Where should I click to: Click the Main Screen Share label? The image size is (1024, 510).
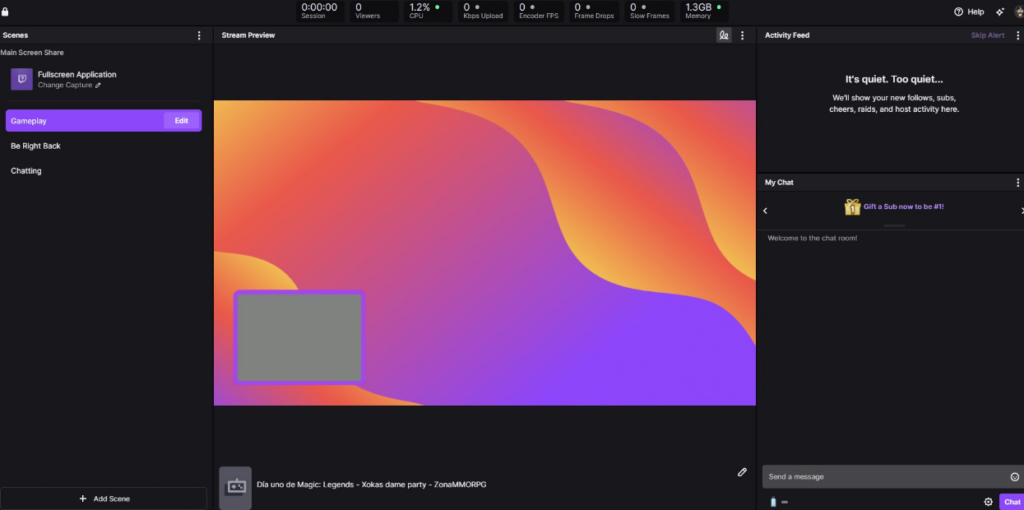(x=32, y=52)
